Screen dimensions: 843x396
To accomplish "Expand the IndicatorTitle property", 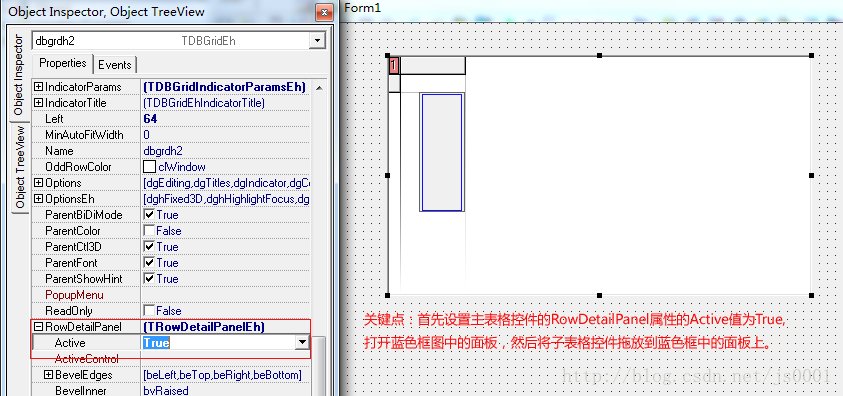I will click(x=39, y=103).
